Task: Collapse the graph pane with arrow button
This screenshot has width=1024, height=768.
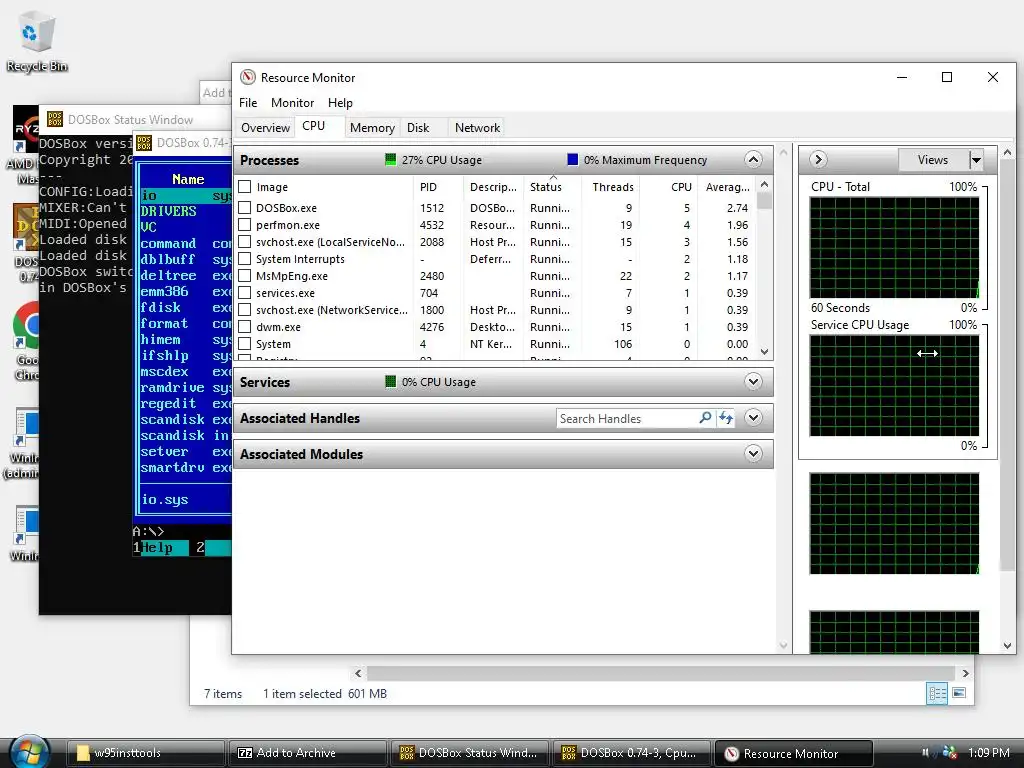Action: click(x=818, y=159)
